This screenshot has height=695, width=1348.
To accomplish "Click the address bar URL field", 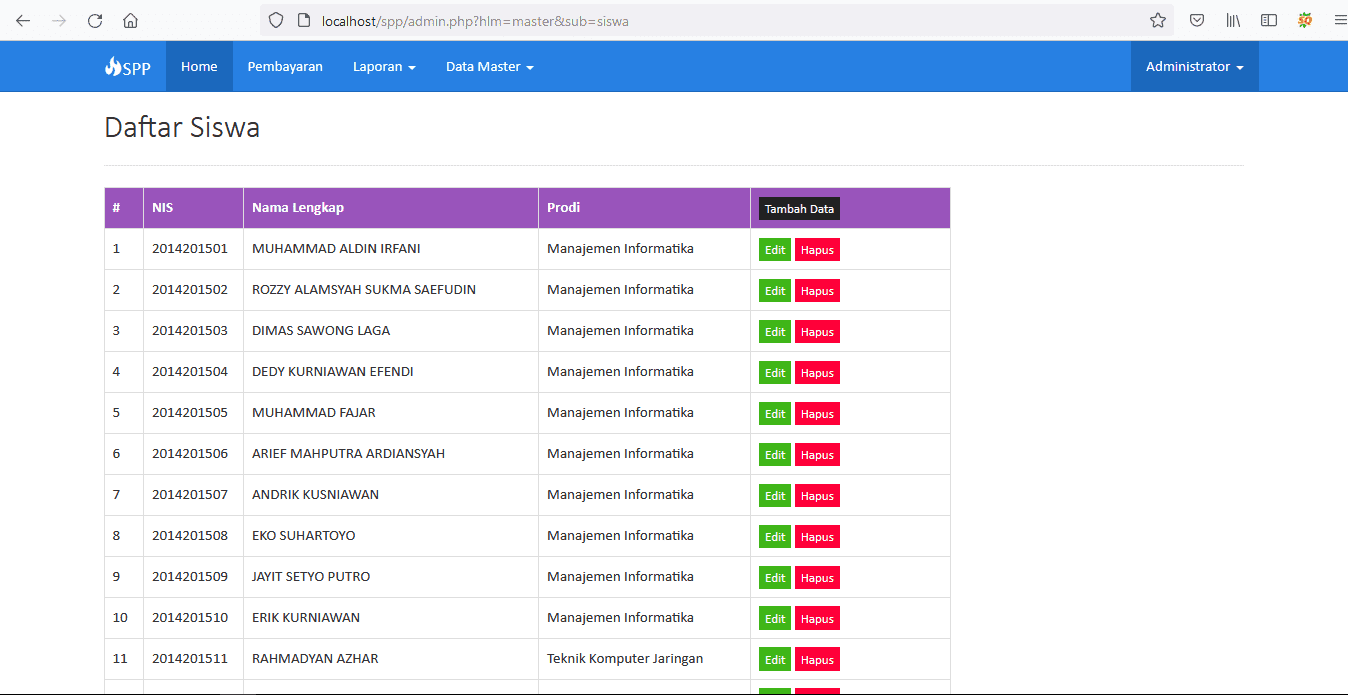I will pyautogui.click(x=600, y=20).
